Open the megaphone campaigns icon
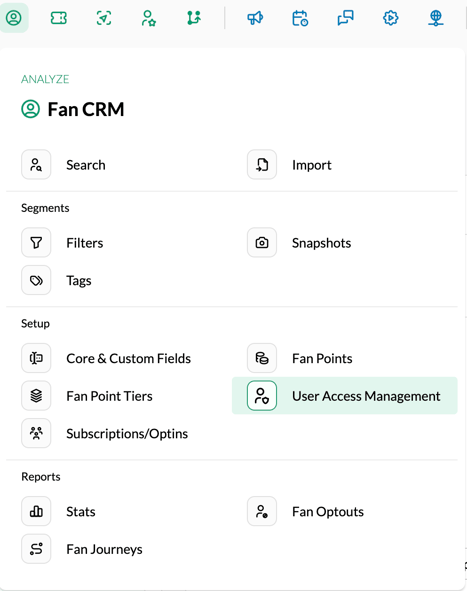 [x=255, y=18]
